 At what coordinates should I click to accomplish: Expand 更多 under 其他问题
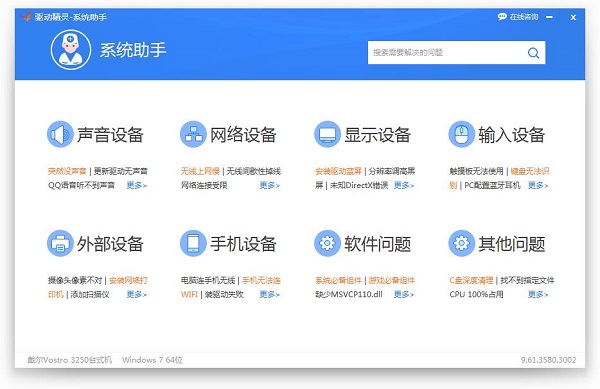(538, 295)
